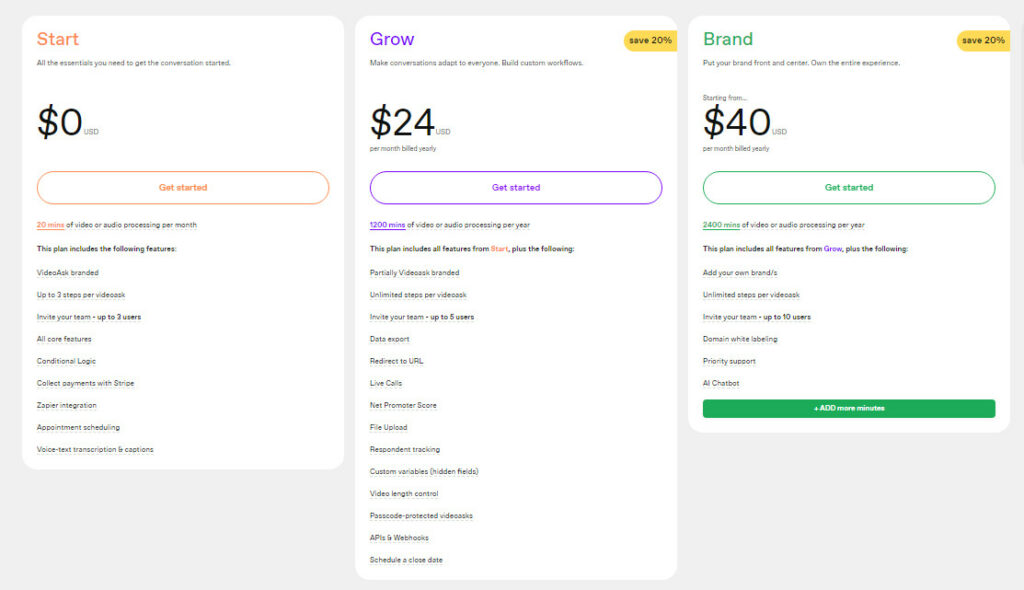Select the Brand plan heading
Screen dimensions: 1024x590
click(726, 39)
